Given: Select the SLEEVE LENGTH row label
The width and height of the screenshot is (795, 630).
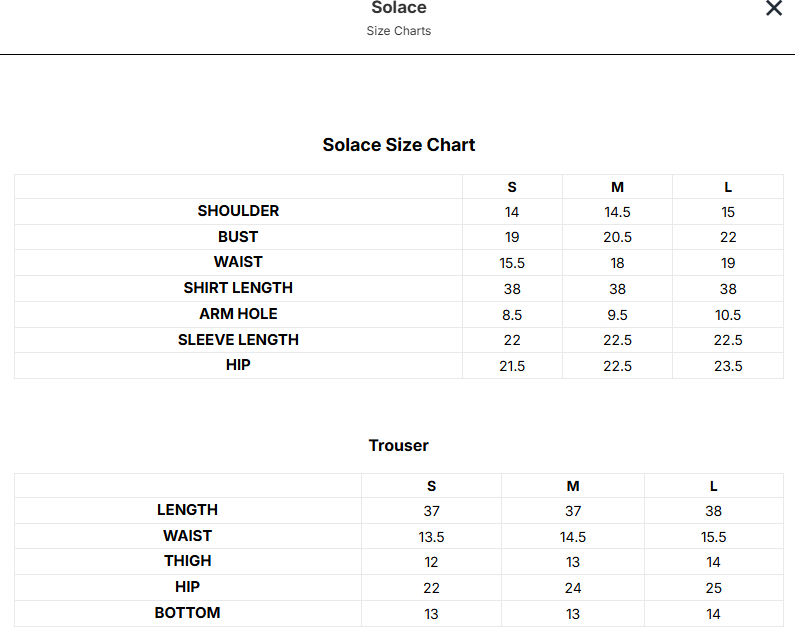Looking at the screenshot, I should (x=238, y=340).
